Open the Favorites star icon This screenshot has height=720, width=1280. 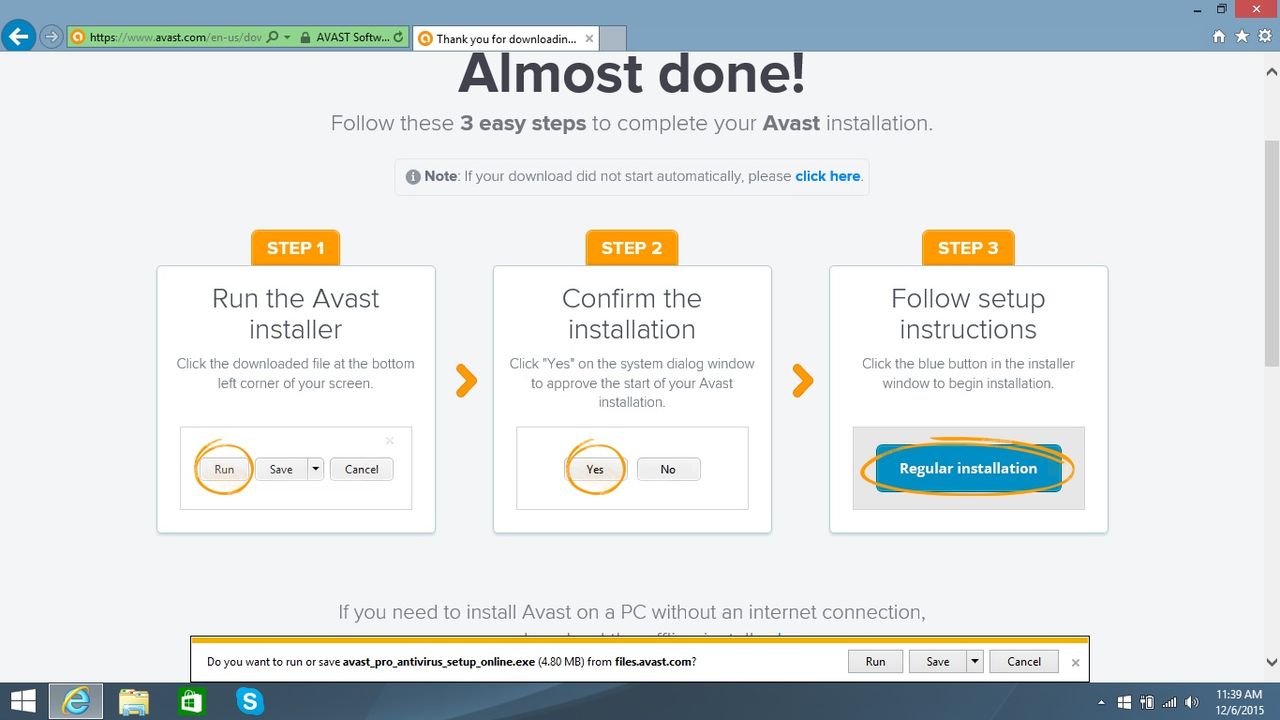(x=1241, y=36)
